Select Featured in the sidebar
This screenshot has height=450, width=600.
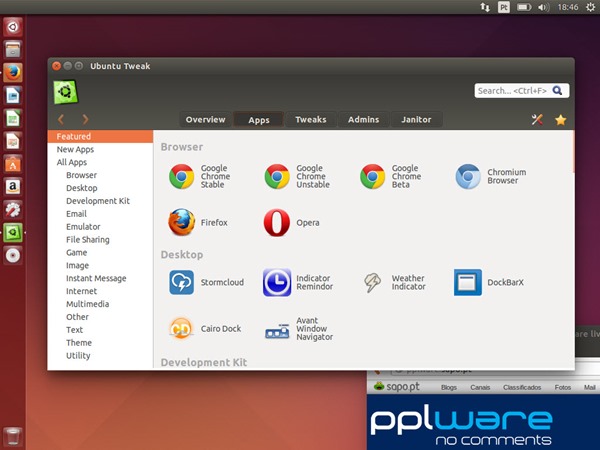pos(100,136)
